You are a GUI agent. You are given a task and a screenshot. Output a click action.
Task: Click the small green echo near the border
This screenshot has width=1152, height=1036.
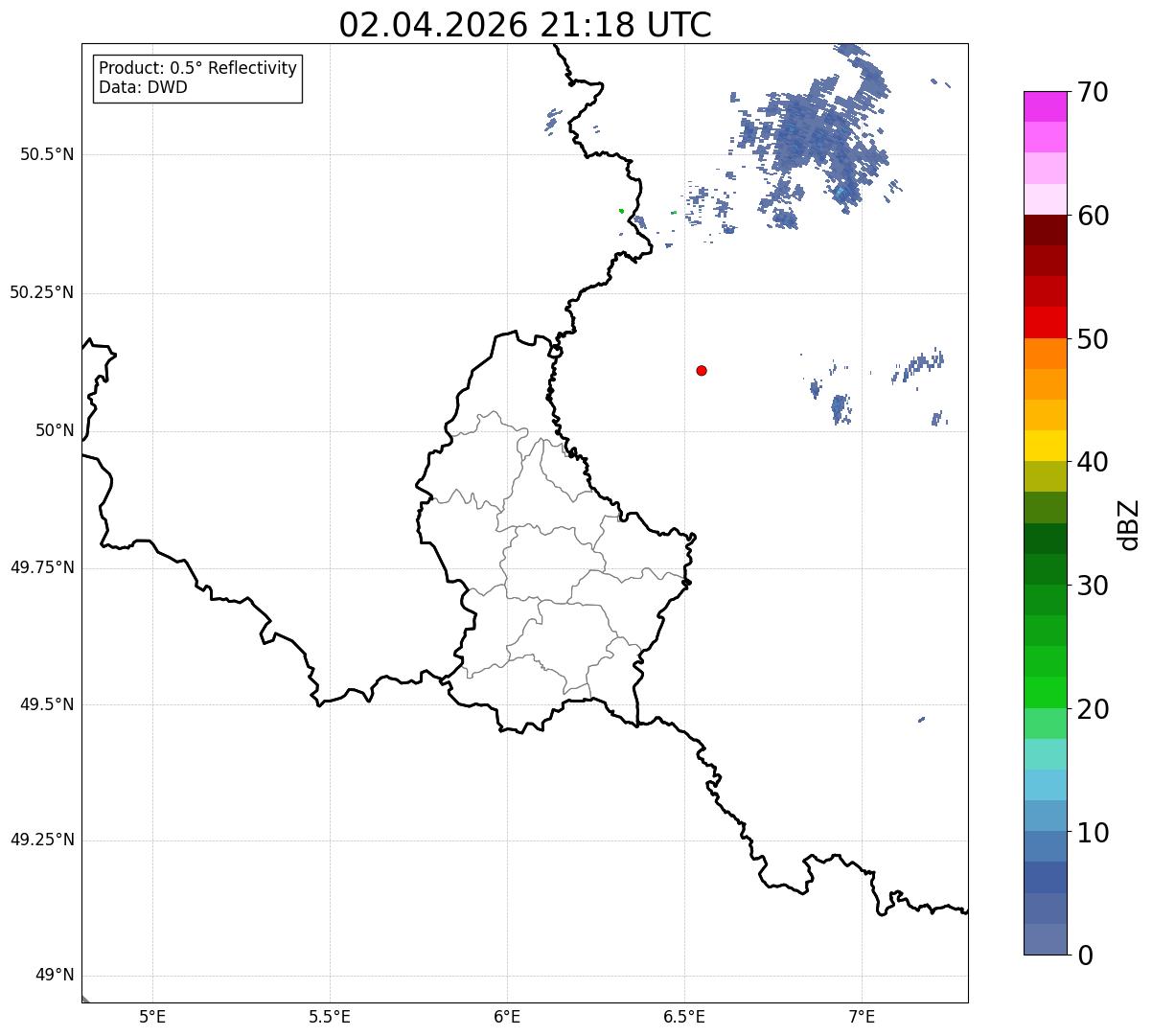coord(622,211)
